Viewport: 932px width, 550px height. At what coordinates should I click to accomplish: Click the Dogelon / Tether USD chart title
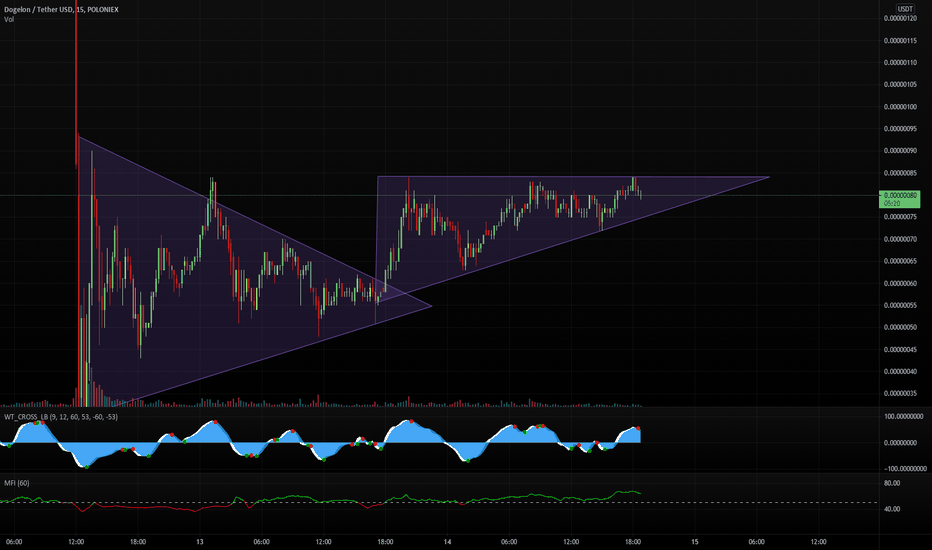coord(61,10)
